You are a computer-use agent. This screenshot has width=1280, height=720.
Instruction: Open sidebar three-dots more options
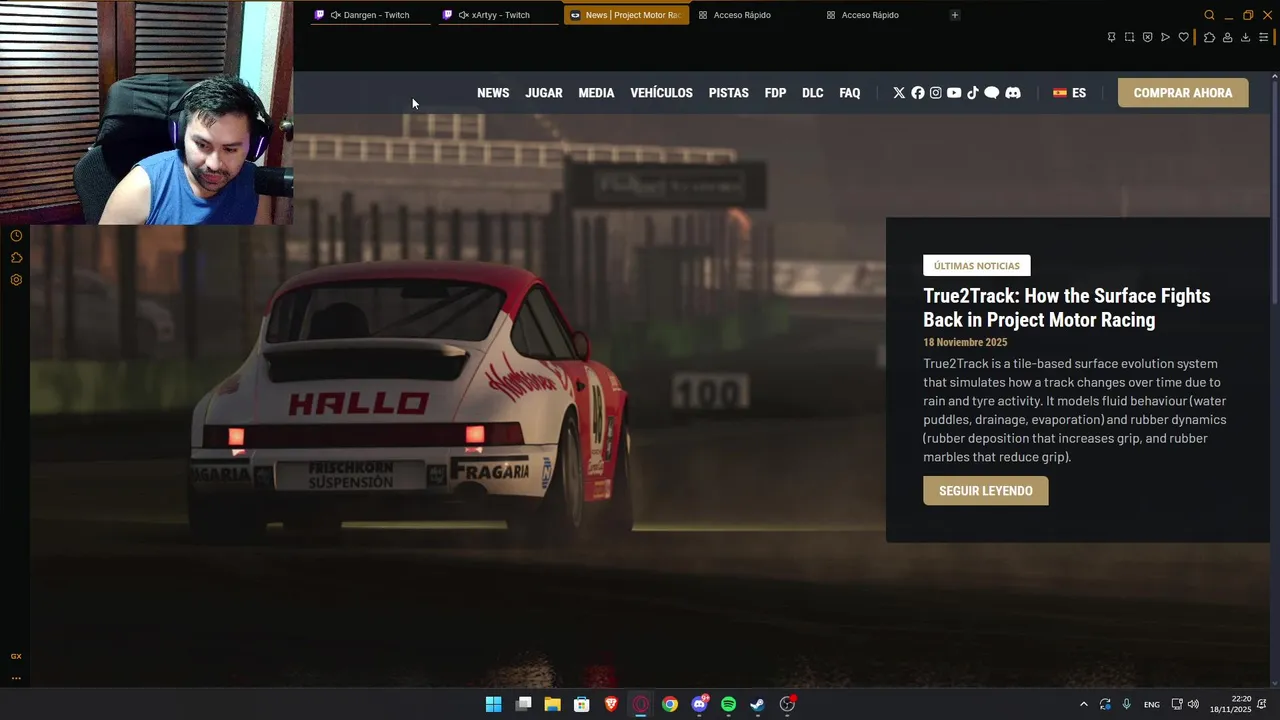coord(16,677)
